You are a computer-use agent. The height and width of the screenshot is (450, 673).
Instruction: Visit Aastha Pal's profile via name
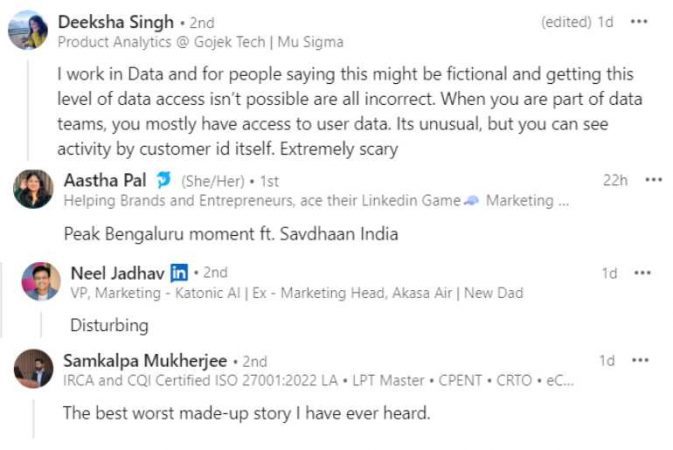(x=105, y=181)
